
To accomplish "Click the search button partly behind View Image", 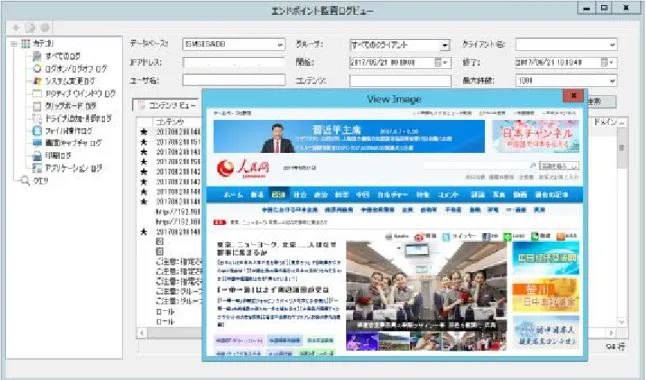I will coord(601,101).
